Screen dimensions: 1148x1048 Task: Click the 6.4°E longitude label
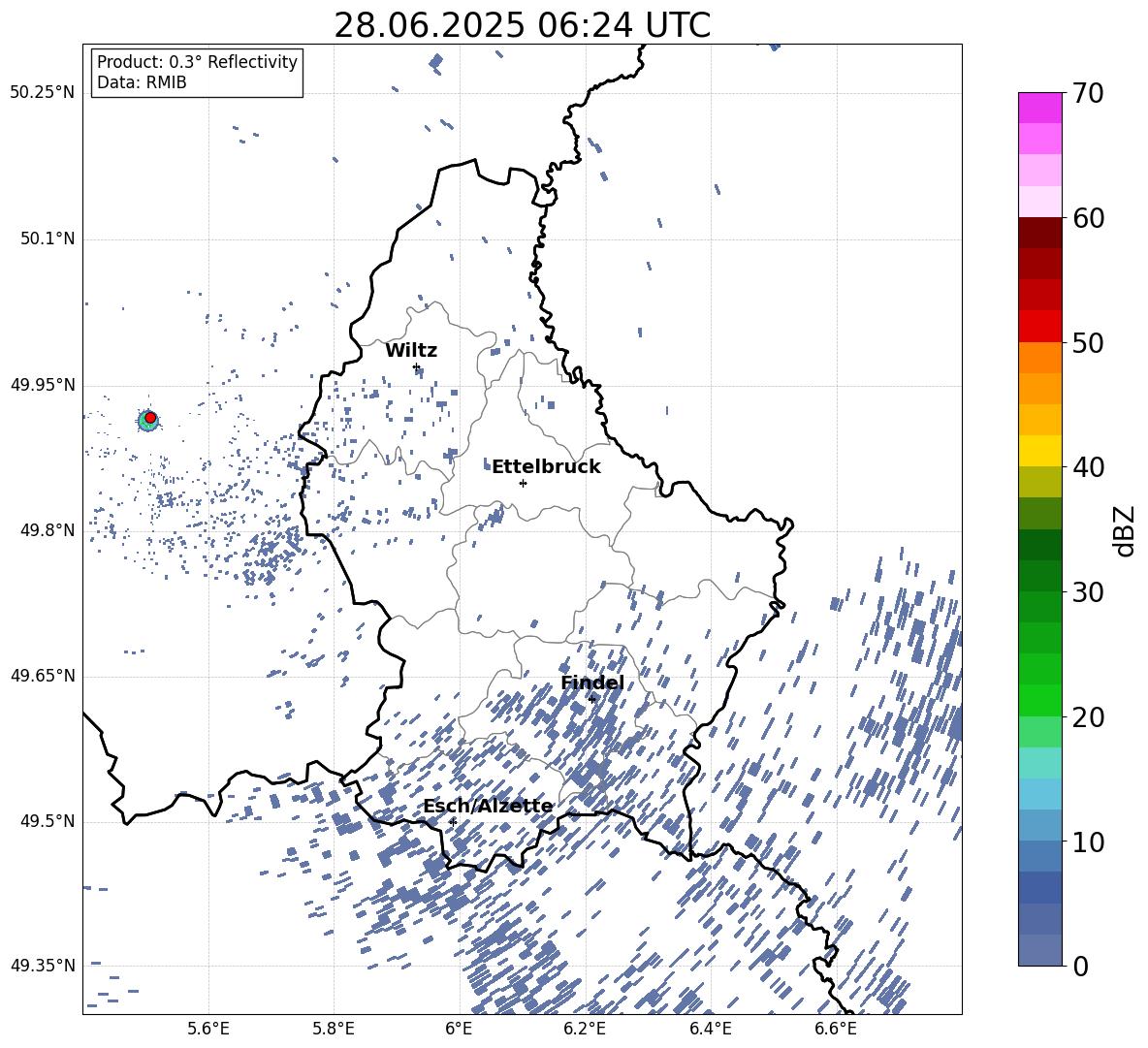point(710,1030)
